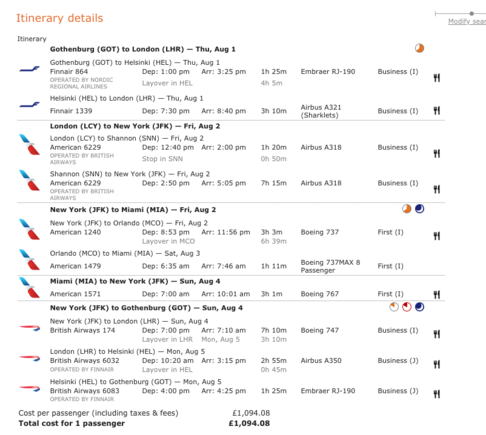Click the meal icon for American 1240
This screenshot has height=435, width=486.
437,236
